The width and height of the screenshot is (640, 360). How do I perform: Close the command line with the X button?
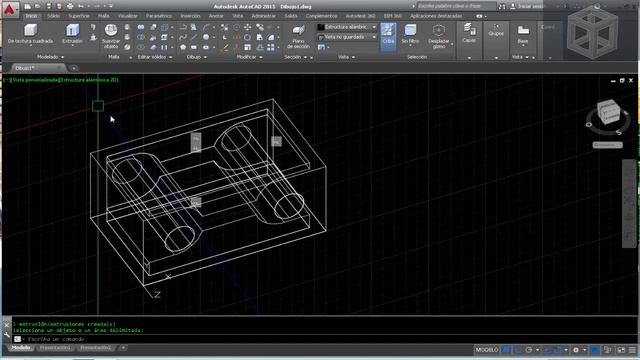(x=7, y=325)
